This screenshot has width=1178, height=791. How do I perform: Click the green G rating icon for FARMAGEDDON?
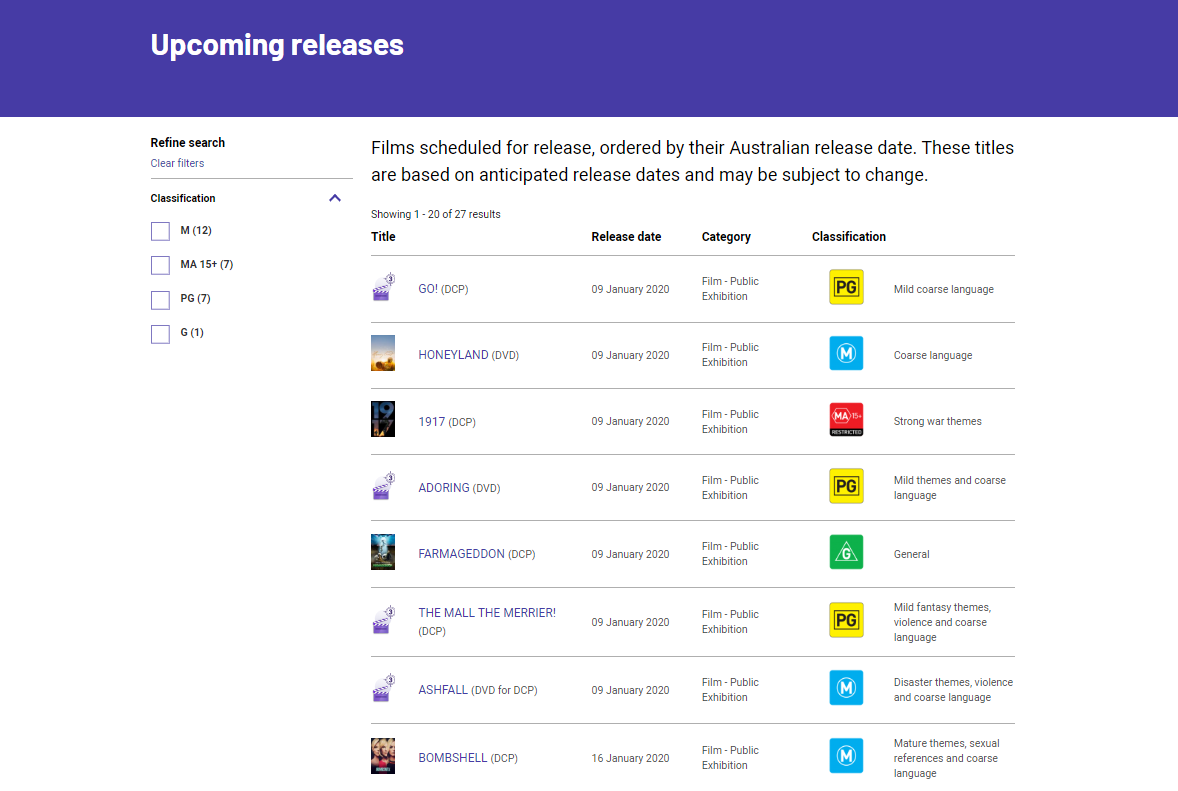pos(846,552)
